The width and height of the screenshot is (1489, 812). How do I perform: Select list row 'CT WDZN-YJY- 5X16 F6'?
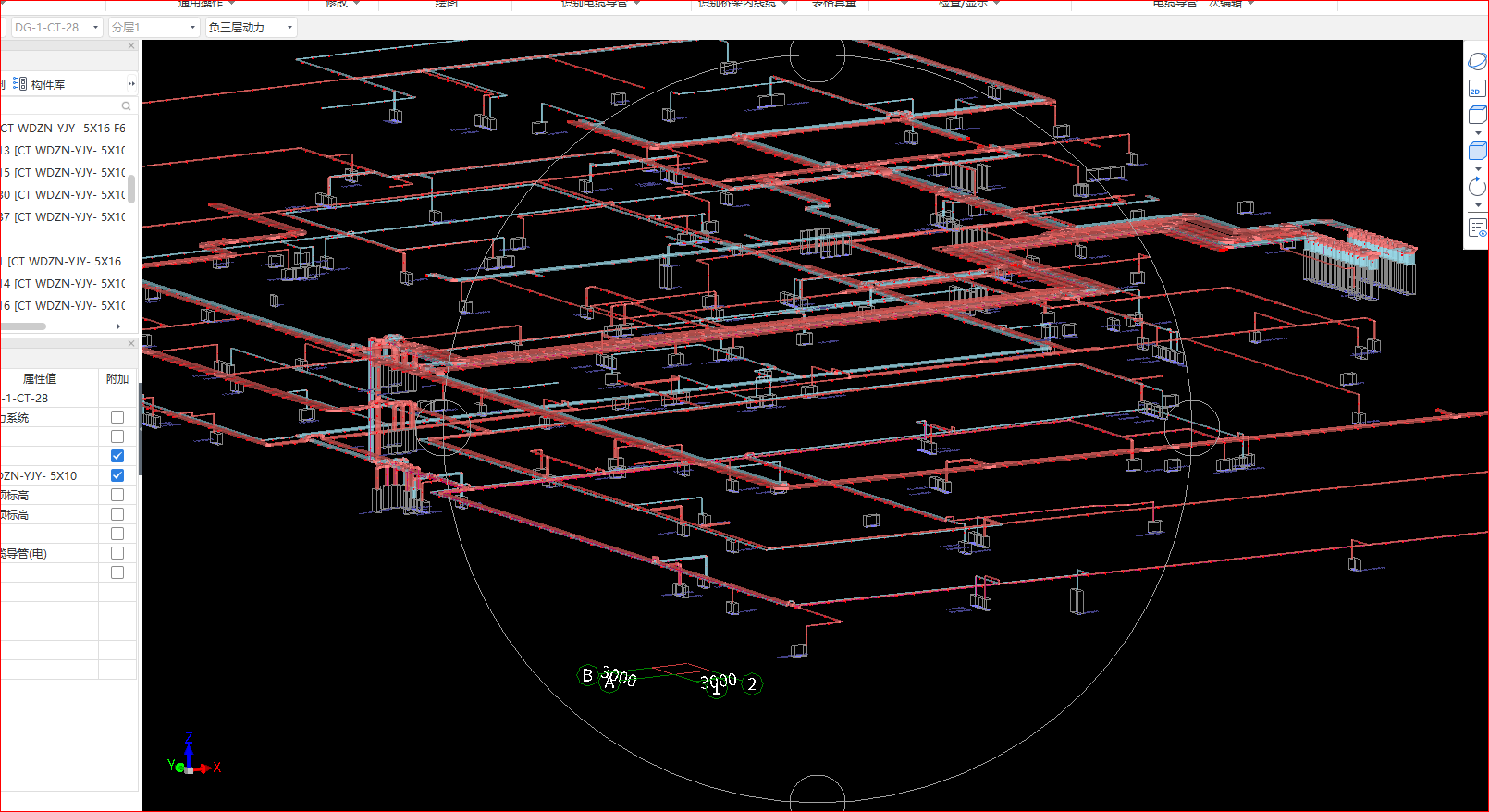(x=63, y=129)
